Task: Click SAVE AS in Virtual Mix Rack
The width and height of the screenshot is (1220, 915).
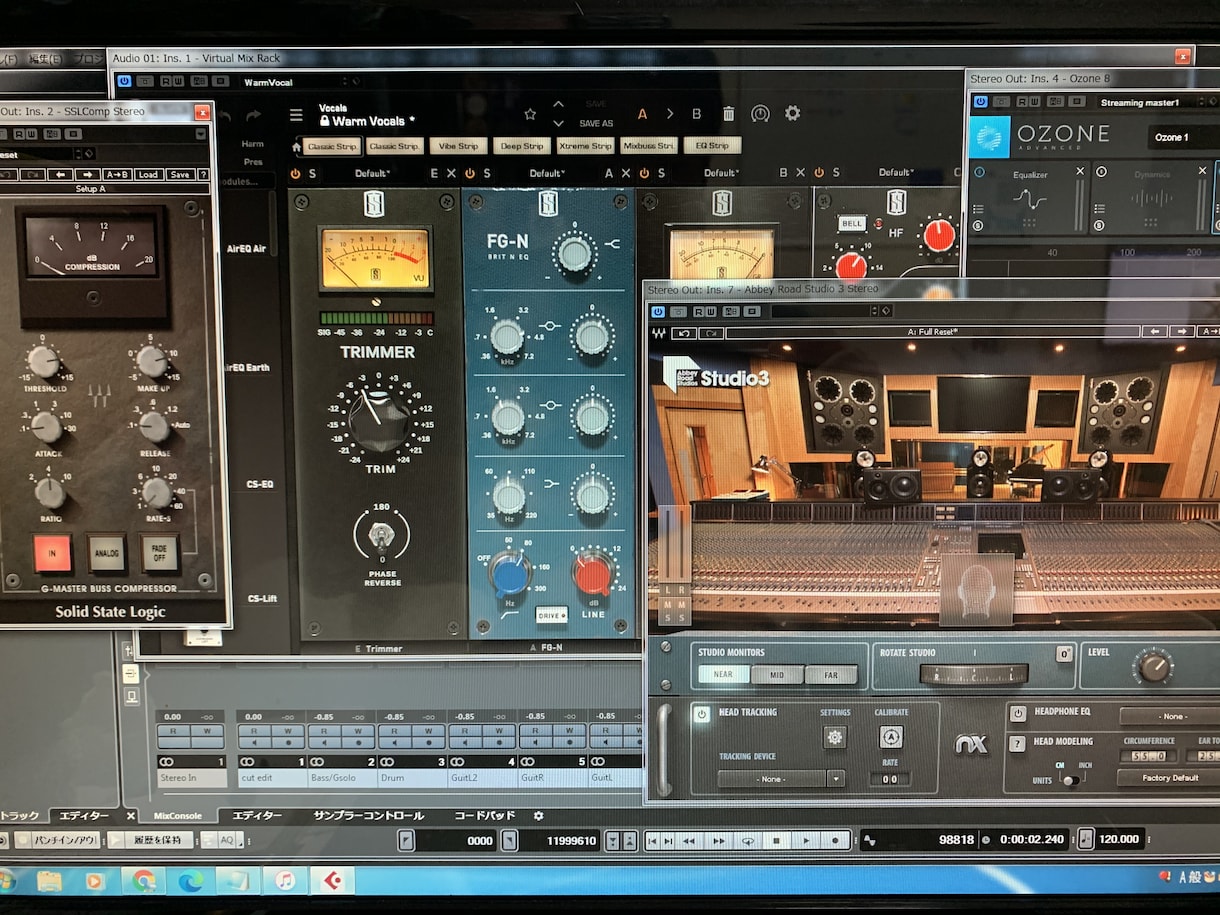Action: (596, 124)
